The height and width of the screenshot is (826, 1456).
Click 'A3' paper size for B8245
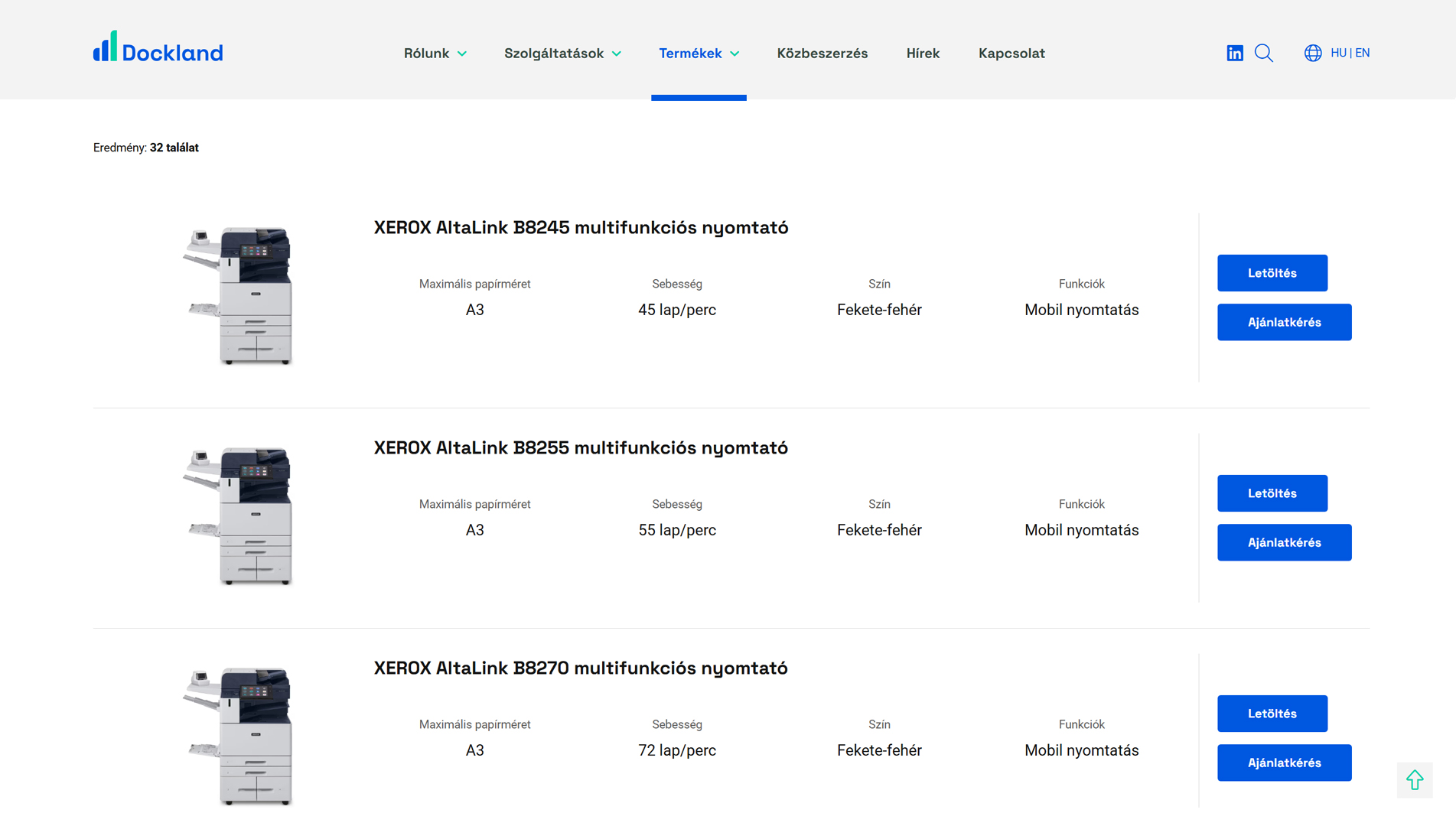click(475, 310)
